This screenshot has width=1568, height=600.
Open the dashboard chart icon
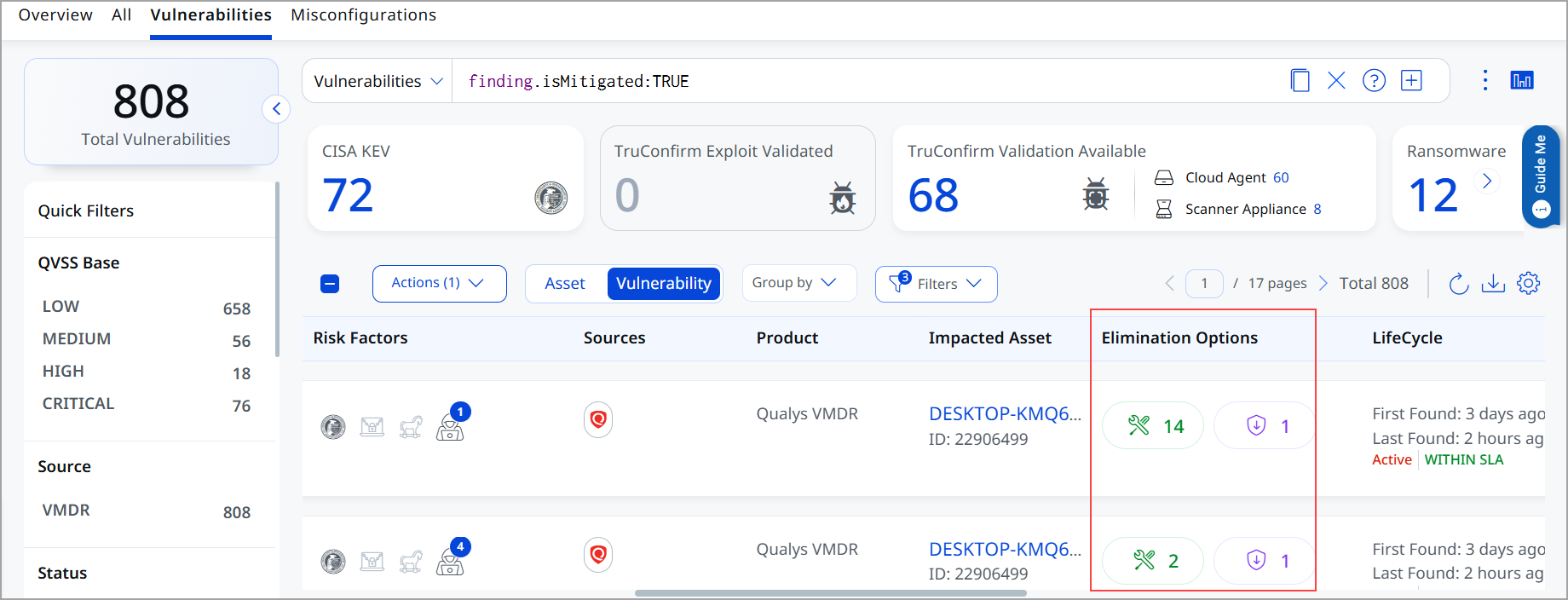tap(1522, 81)
